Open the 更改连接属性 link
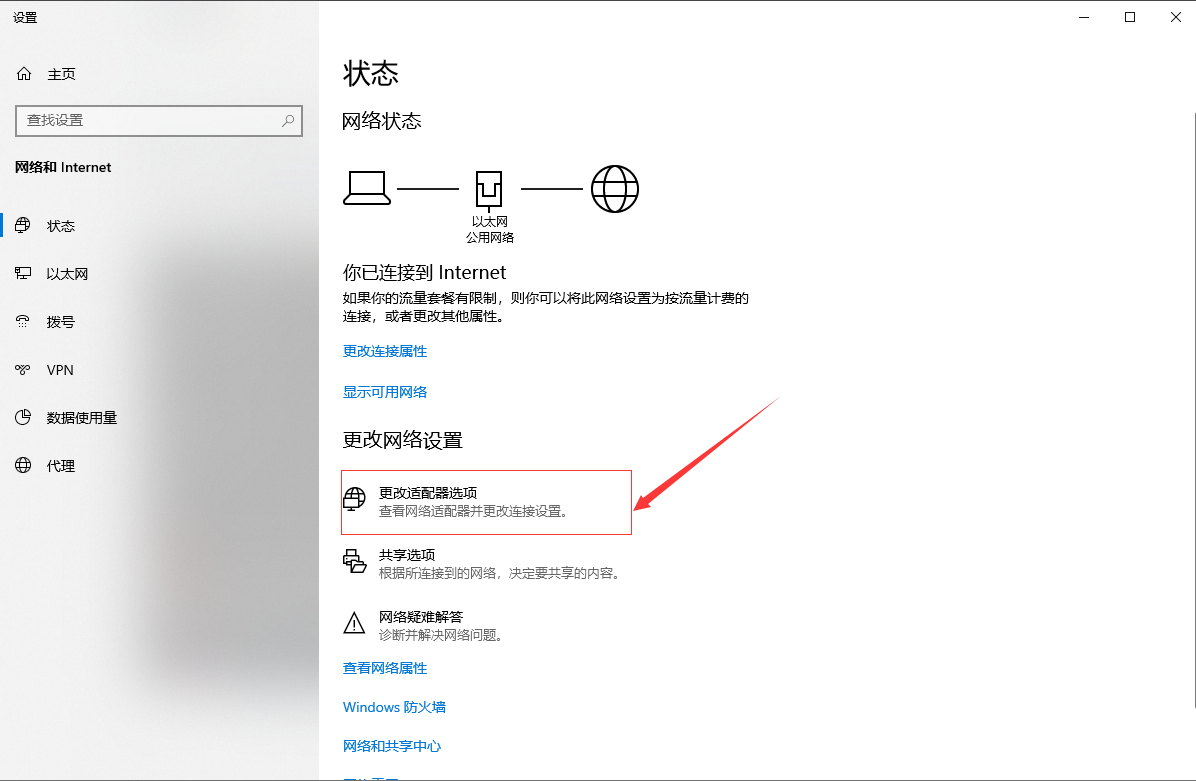This screenshot has width=1196, height=781. pos(385,351)
